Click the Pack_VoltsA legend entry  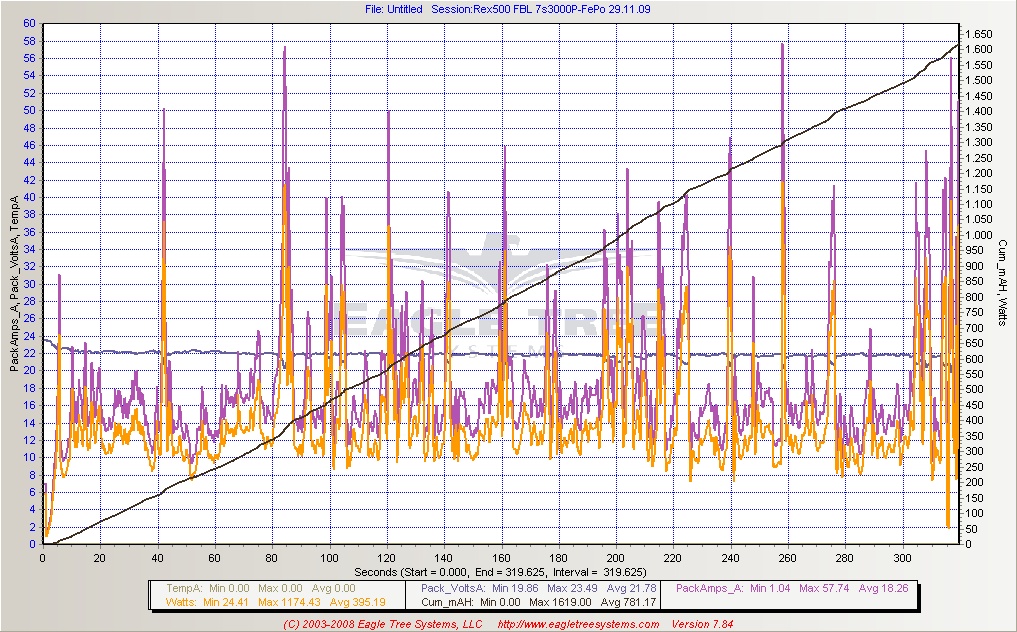[x=453, y=588]
